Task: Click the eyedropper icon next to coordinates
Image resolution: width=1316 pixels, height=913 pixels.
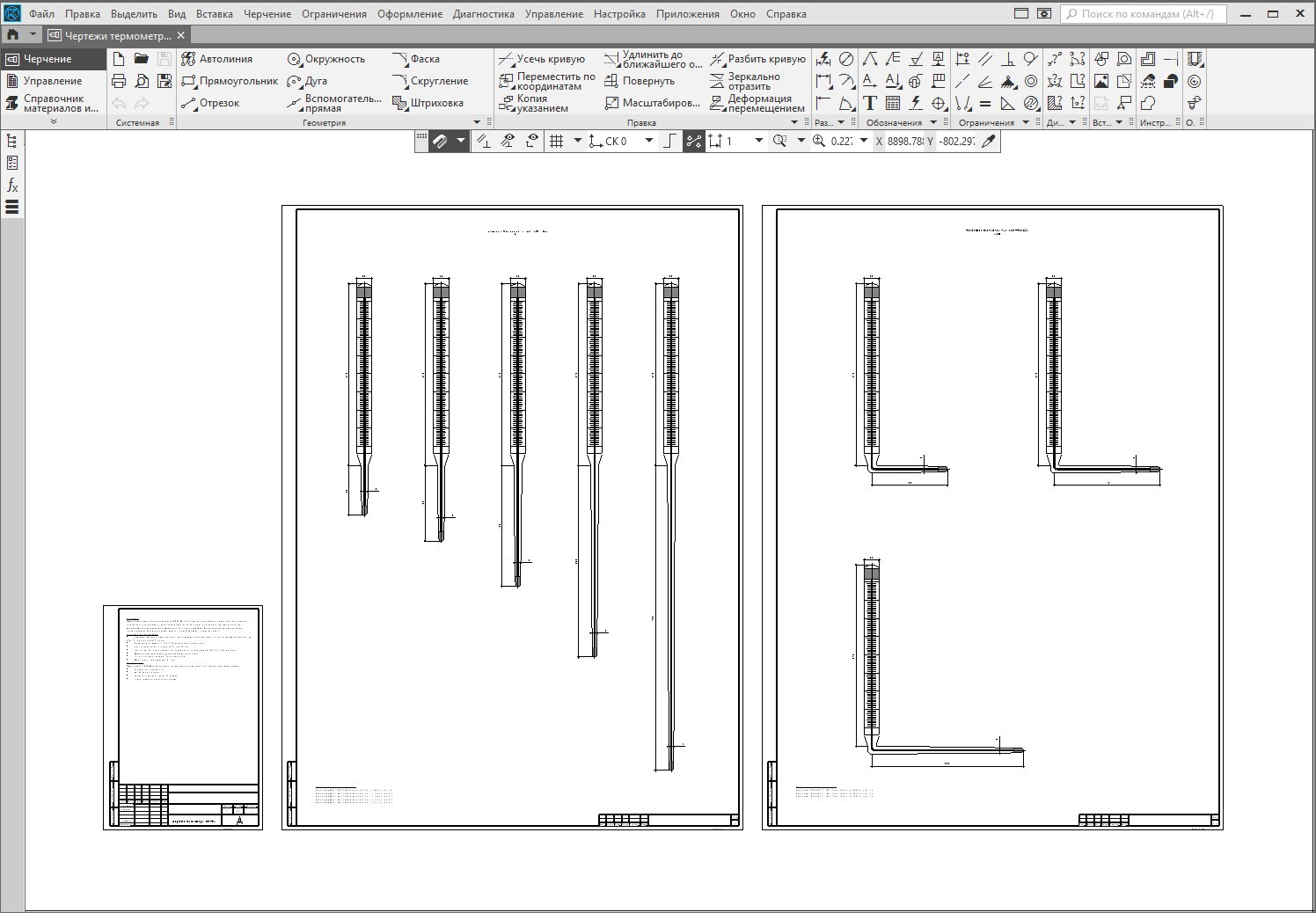Action: (x=989, y=141)
